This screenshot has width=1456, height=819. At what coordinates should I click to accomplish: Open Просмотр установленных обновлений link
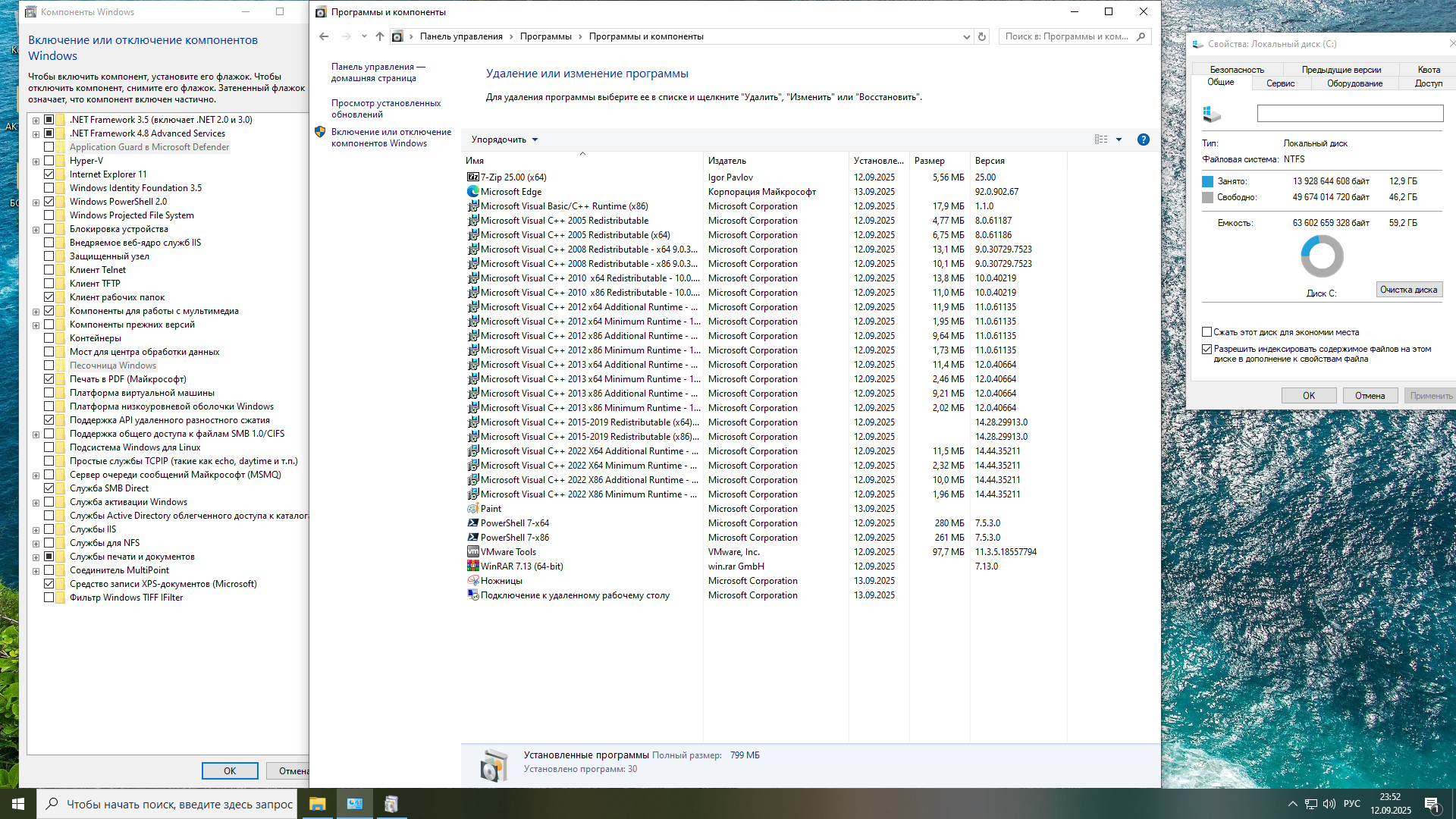386,108
